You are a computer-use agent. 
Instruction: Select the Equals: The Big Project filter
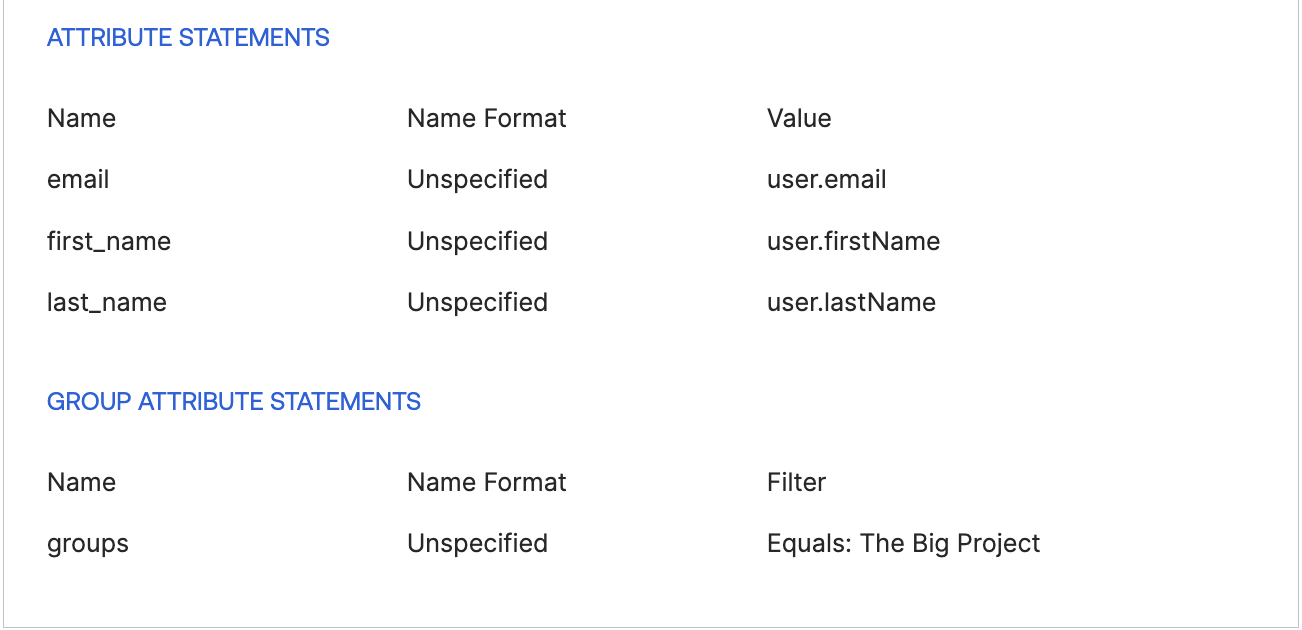tap(903, 544)
